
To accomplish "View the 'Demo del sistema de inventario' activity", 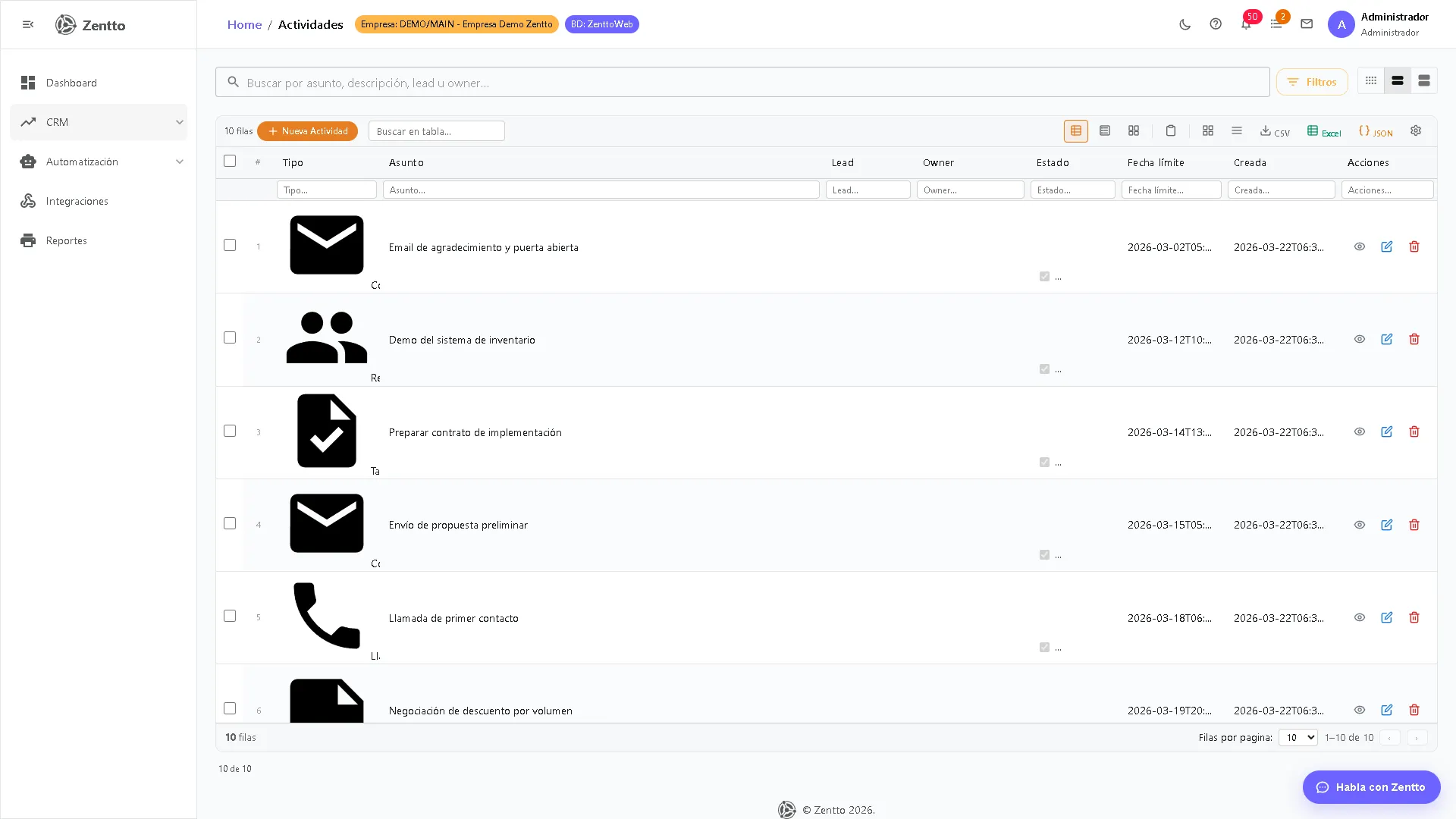I will coord(1360,339).
